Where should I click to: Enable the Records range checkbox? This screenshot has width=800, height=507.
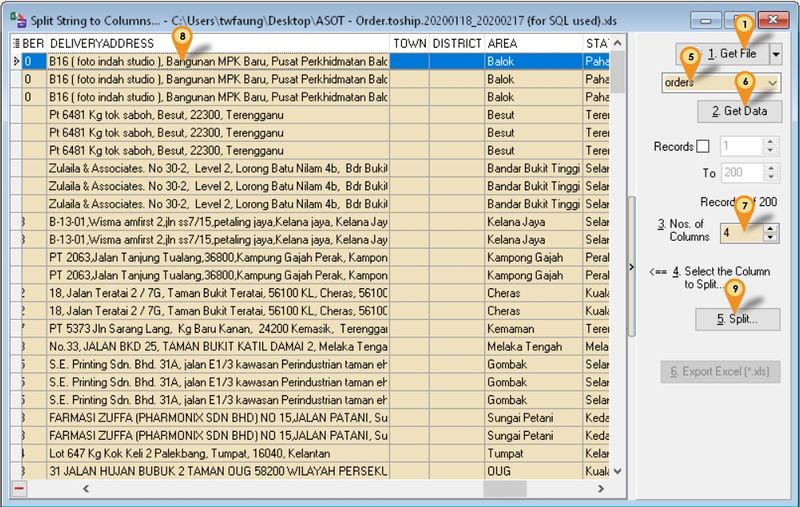coord(703,146)
